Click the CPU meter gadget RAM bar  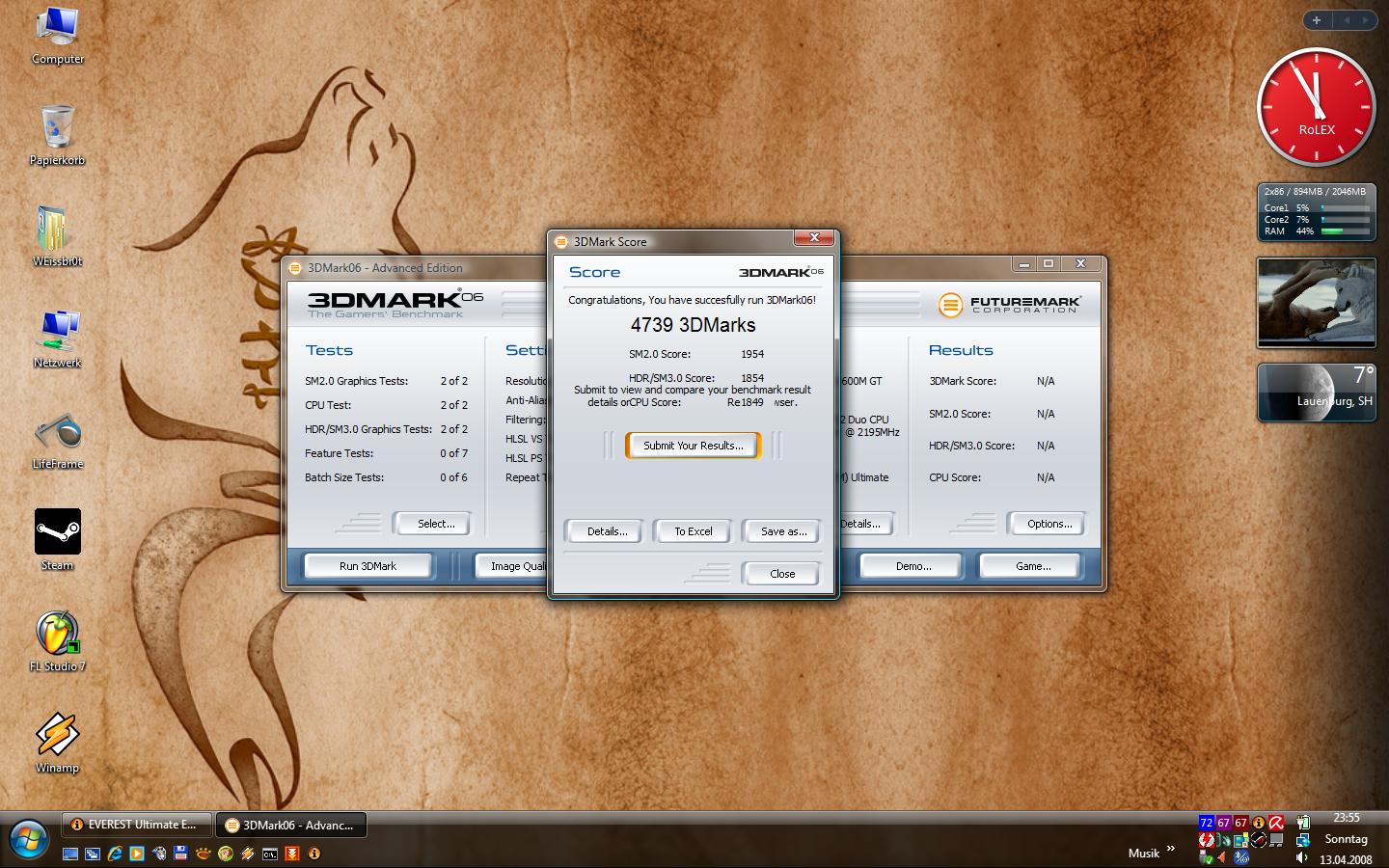pos(1345,231)
